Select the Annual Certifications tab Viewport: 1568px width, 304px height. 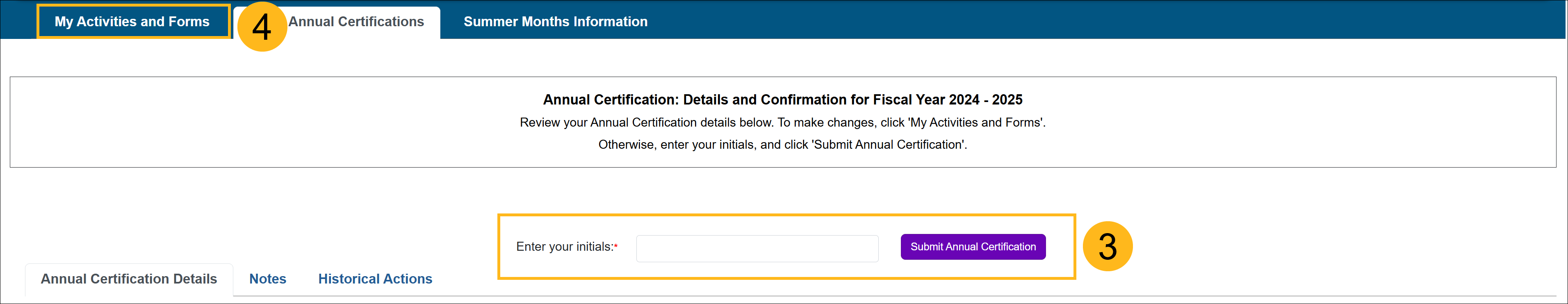coord(356,22)
